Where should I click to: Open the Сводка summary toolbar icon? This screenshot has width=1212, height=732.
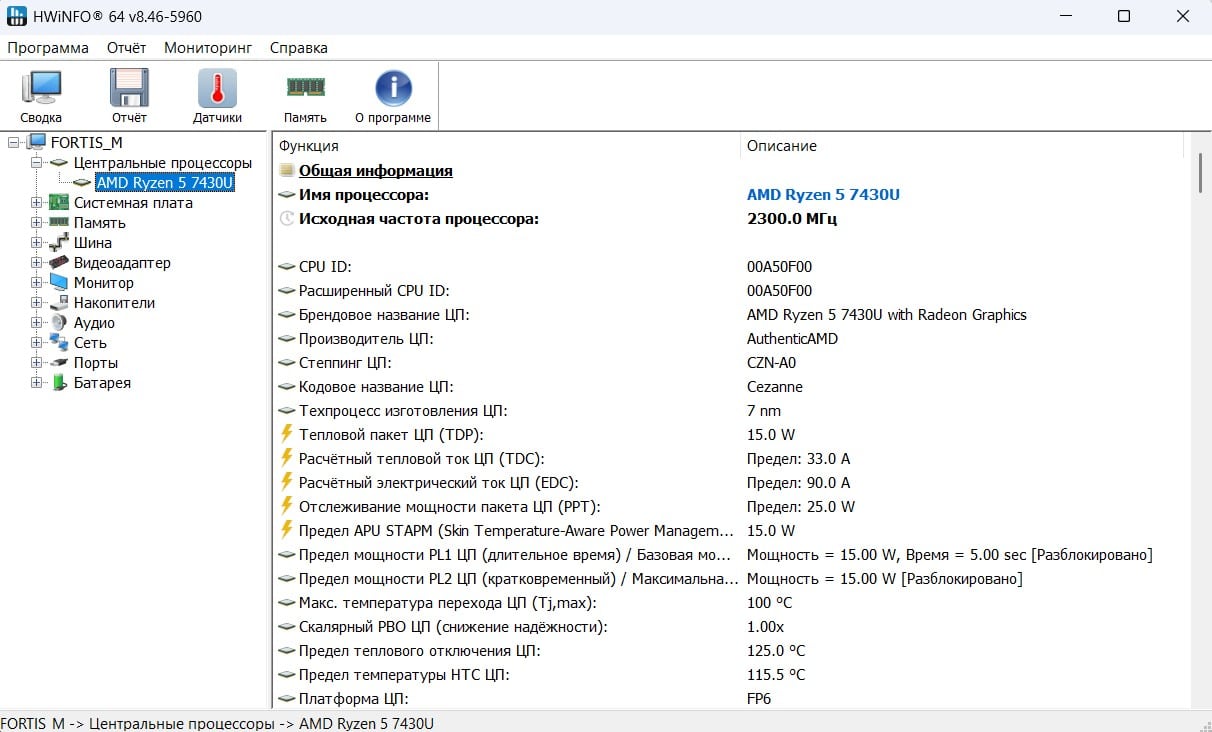click(41, 89)
